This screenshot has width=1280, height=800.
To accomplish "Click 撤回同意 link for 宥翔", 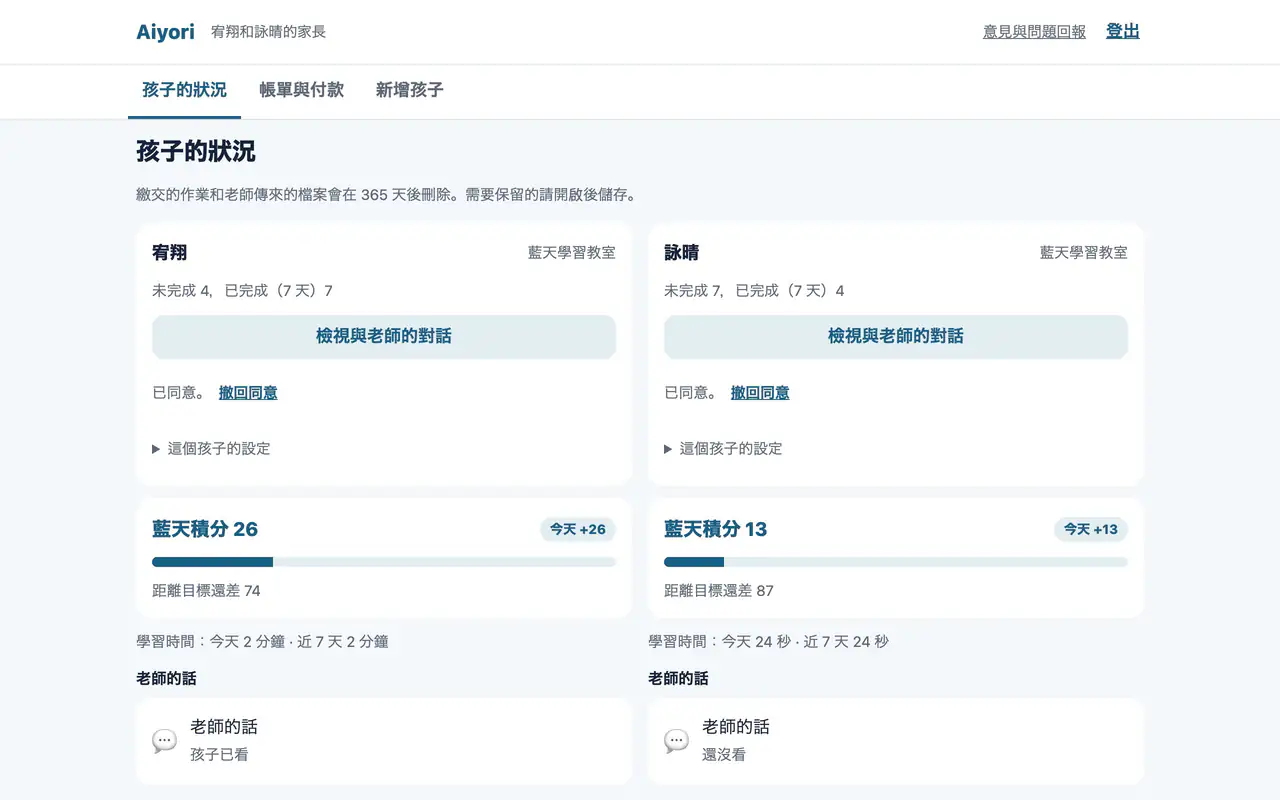I will 248,393.
